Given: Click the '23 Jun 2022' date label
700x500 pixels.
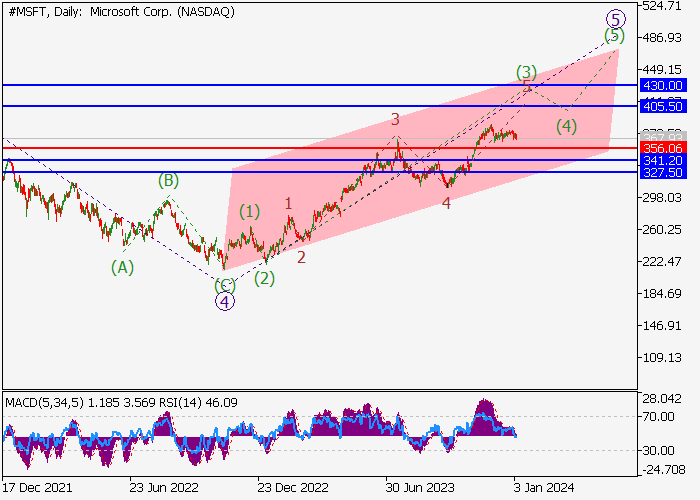Looking at the screenshot, I should pos(164,488).
